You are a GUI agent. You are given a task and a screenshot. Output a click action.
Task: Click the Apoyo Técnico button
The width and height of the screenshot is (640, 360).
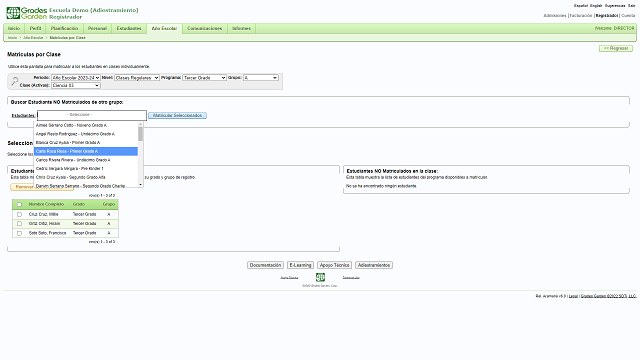[334, 265]
